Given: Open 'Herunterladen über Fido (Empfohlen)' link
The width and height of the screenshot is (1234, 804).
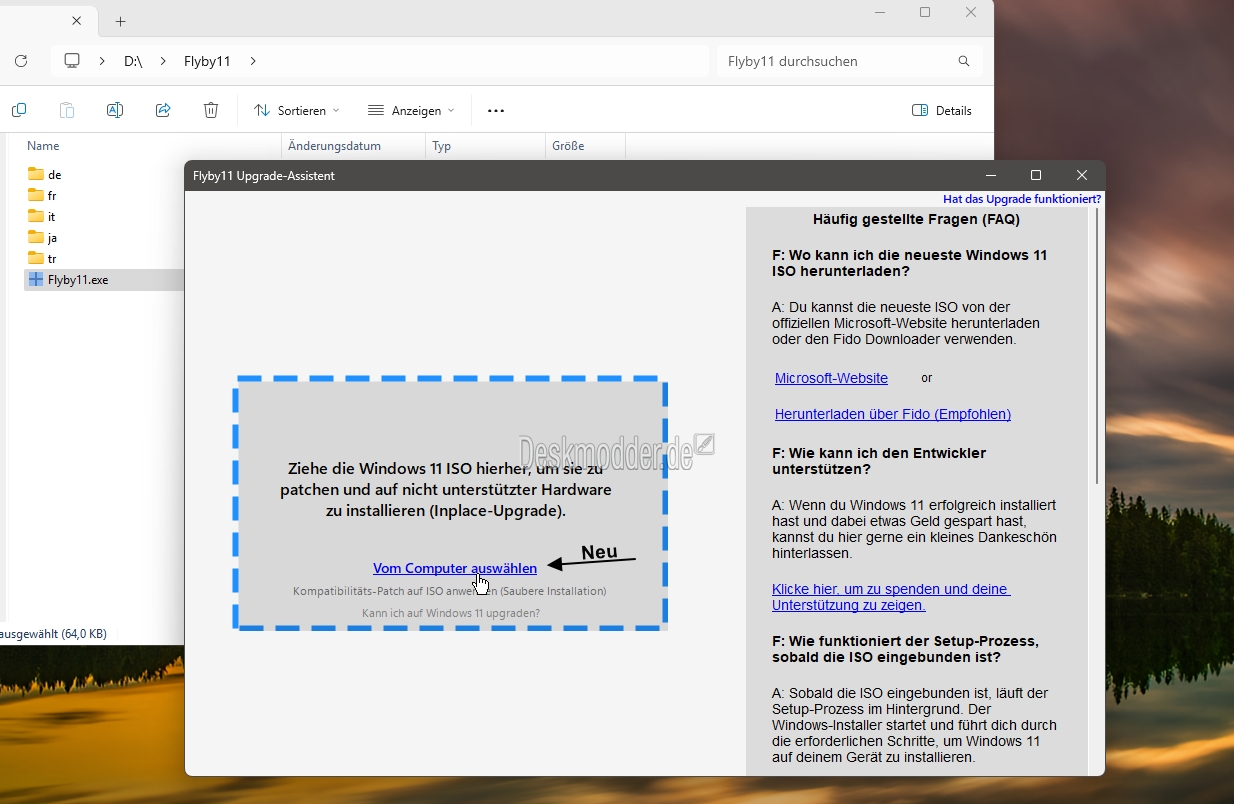Looking at the screenshot, I should click(893, 414).
